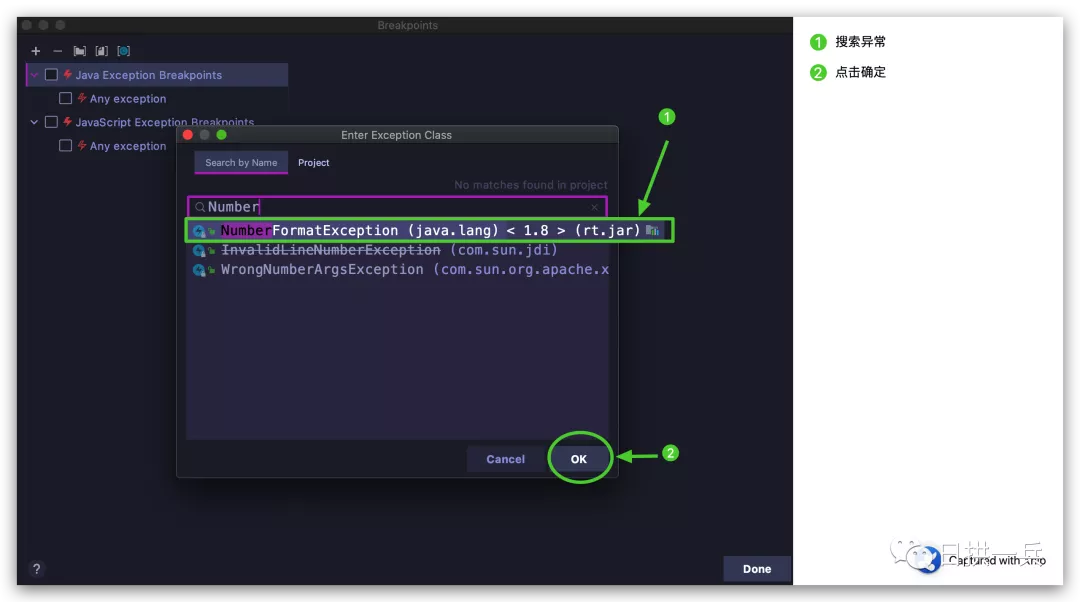Click the class icon beside NumberFormatException
The image size is (1080, 602).
201,230
